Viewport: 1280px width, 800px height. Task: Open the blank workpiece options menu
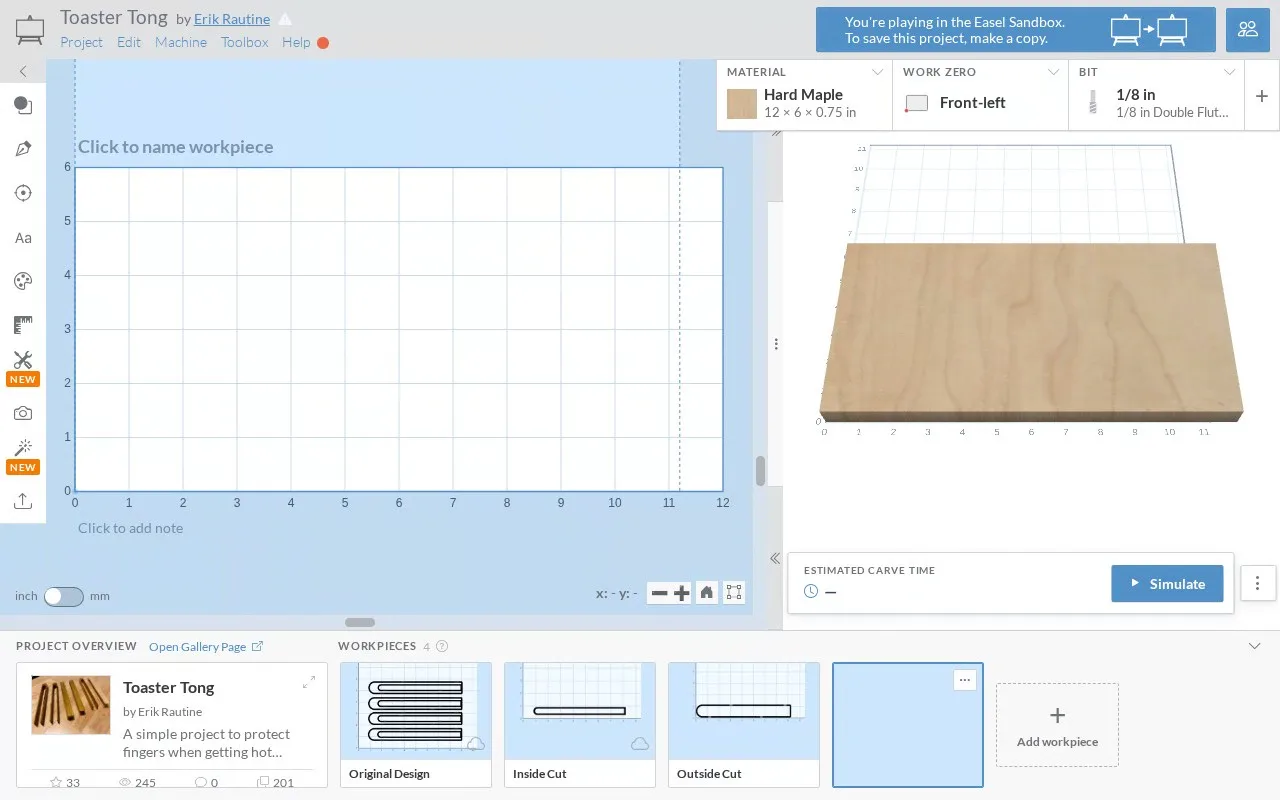964,680
